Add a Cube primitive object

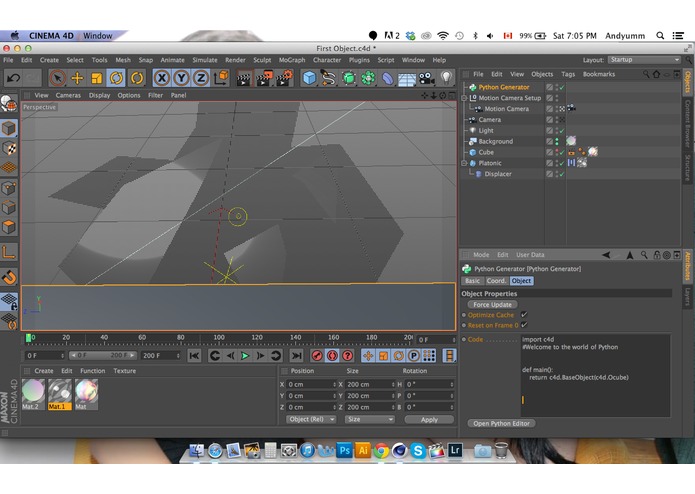click(x=309, y=78)
